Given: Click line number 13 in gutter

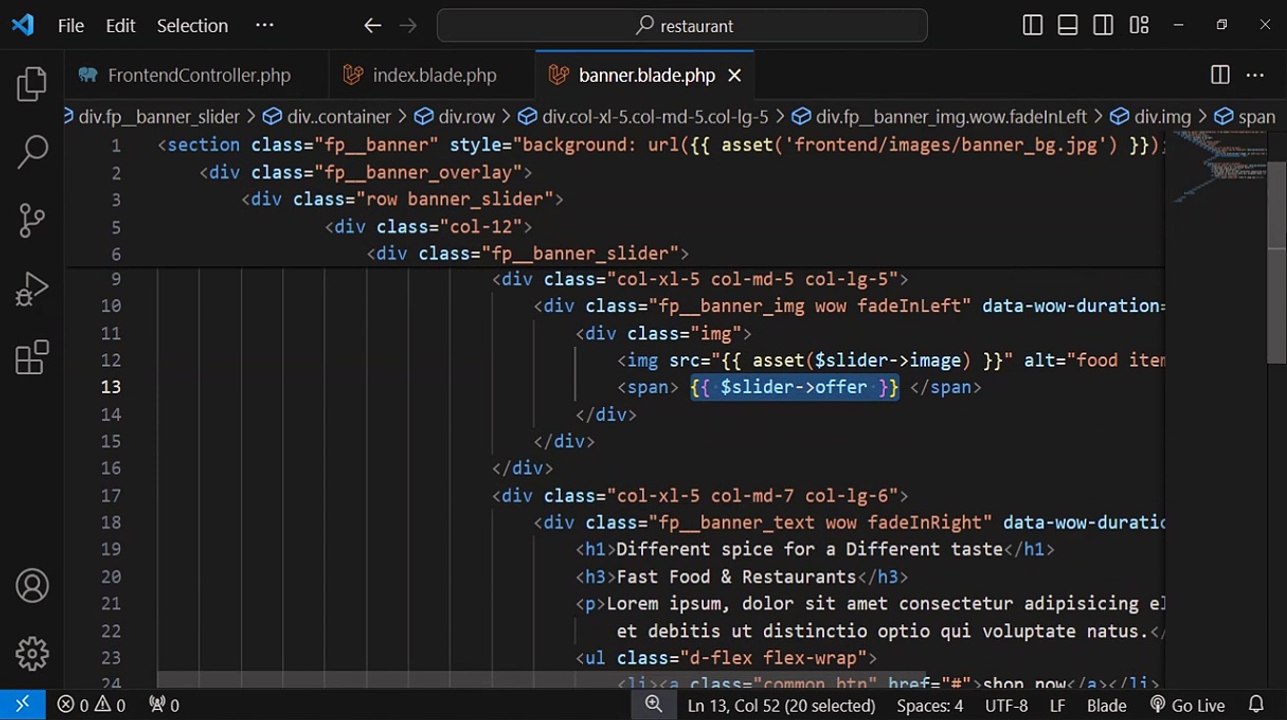Looking at the screenshot, I should (x=110, y=387).
